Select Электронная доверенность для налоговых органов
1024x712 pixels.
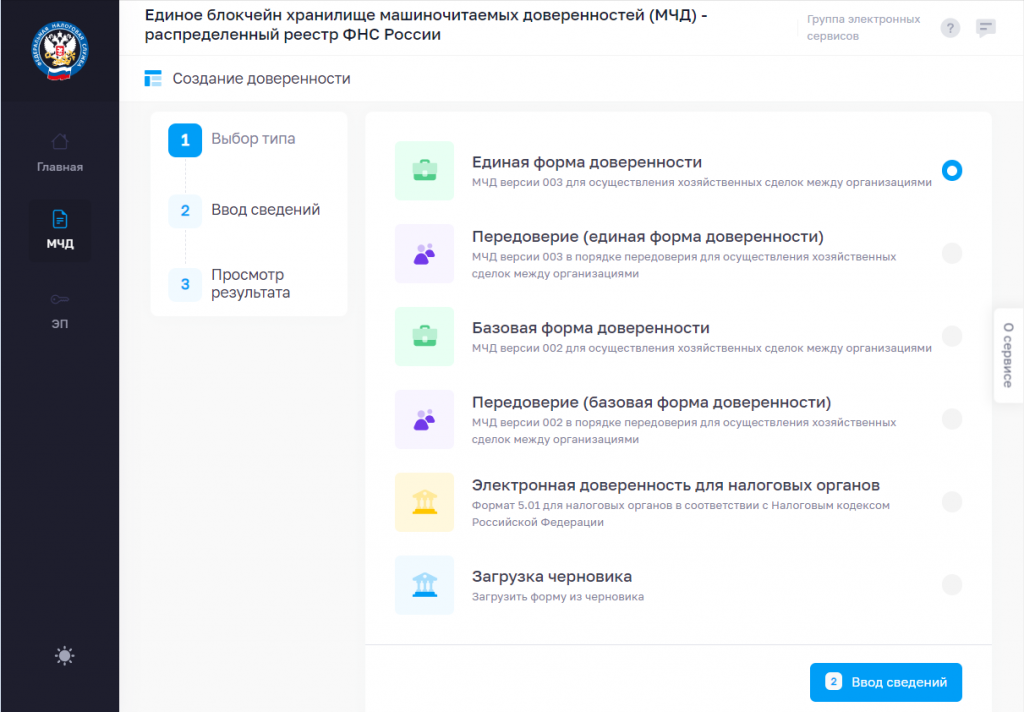pos(951,504)
